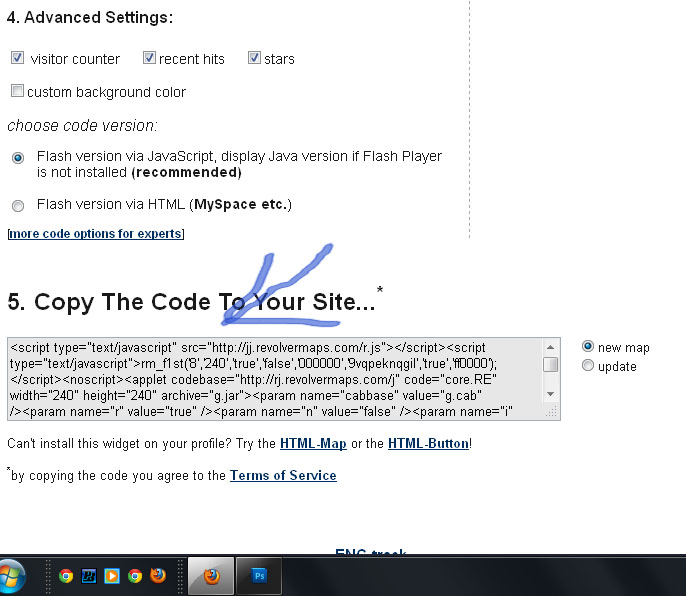The width and height of the screenshot is (686, 596).
Task: Click the code box scroll up arrow
Action: 550,347
